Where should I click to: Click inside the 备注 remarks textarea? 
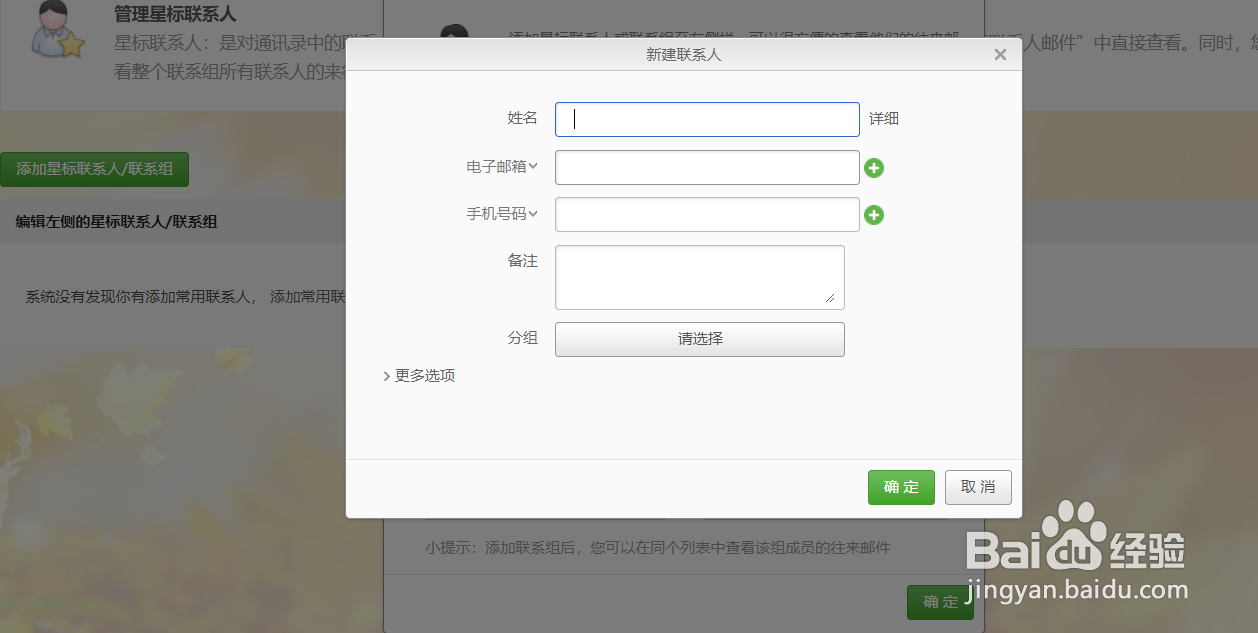tap(699, 277)
